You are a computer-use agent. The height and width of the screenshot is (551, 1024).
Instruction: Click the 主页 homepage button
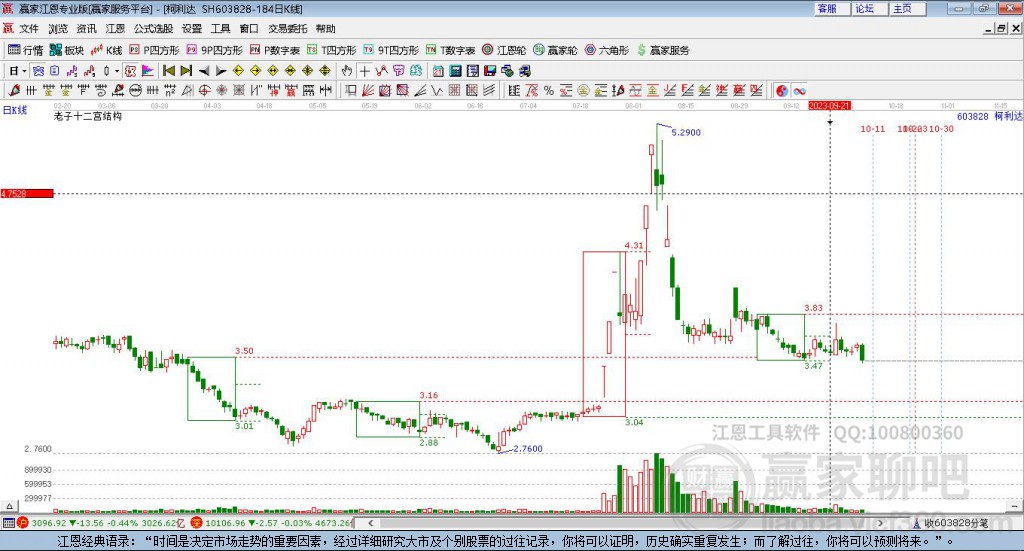click(908, 8)
